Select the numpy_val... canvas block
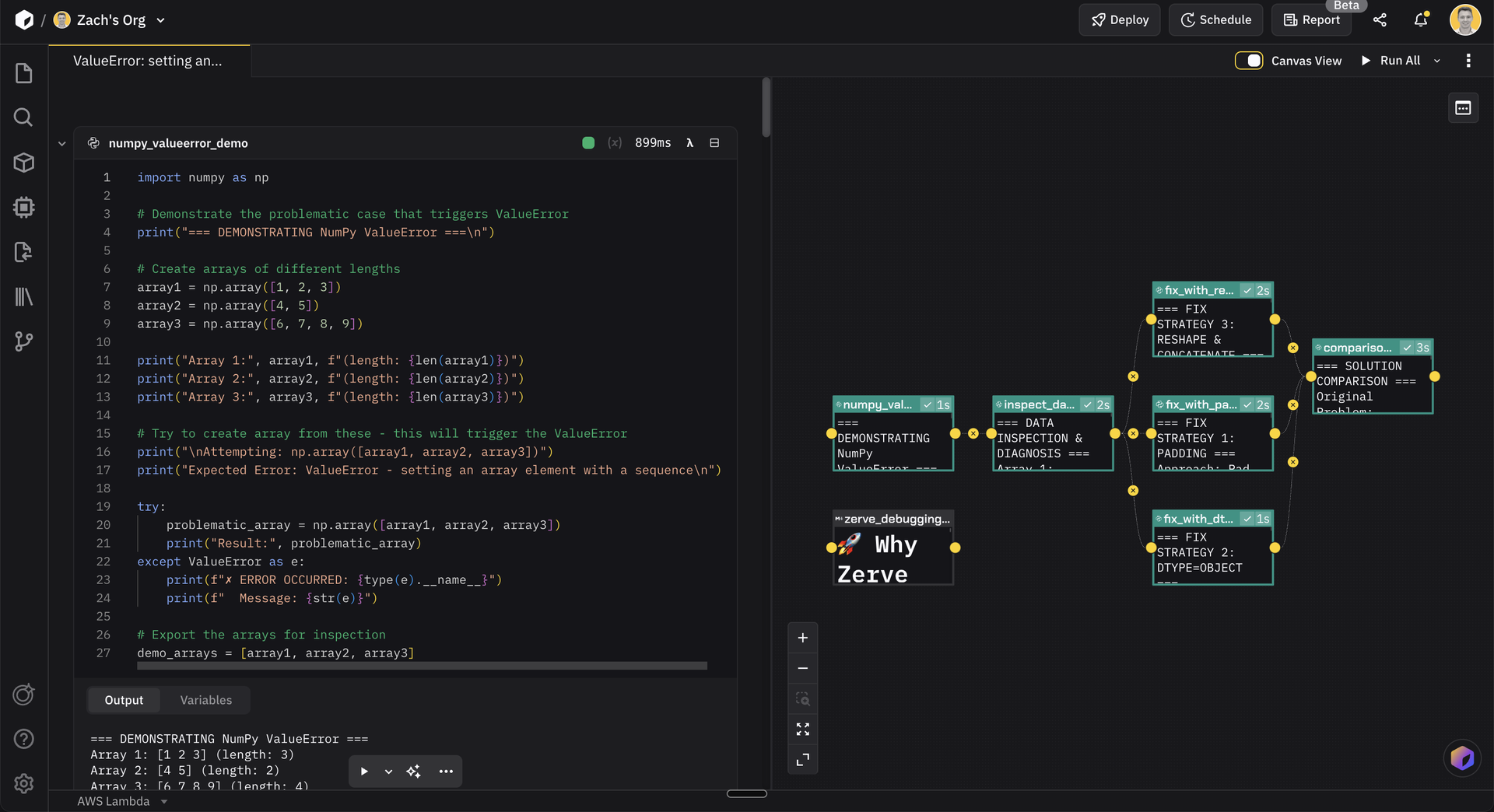Image resolution: width=1494 pixels, height=812 pixels. (893, 434)
